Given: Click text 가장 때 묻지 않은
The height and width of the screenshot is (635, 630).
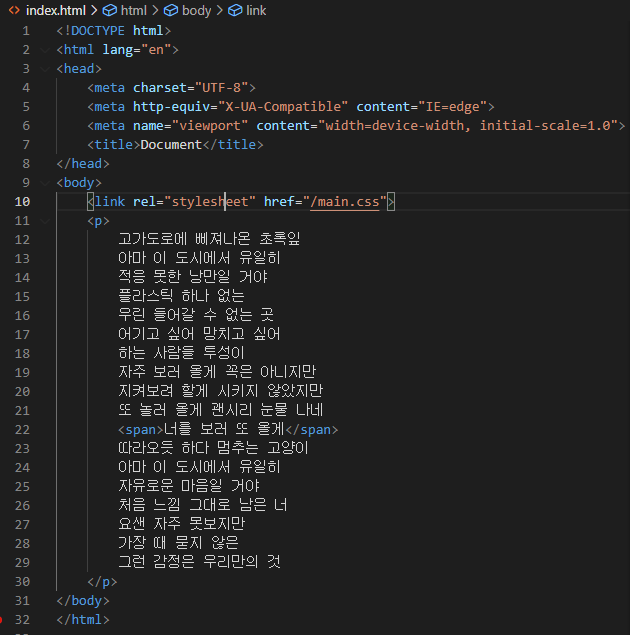Looking at the screenshot, I should 179,543.
